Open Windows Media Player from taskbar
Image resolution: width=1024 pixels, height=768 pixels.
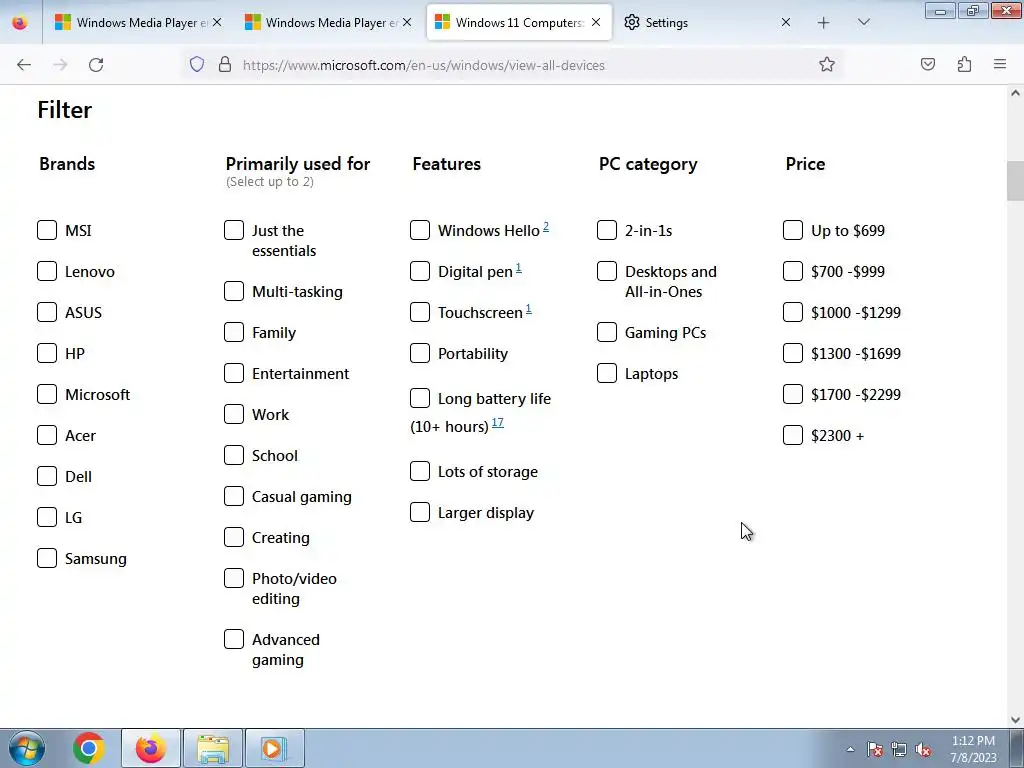pos(275,748)
